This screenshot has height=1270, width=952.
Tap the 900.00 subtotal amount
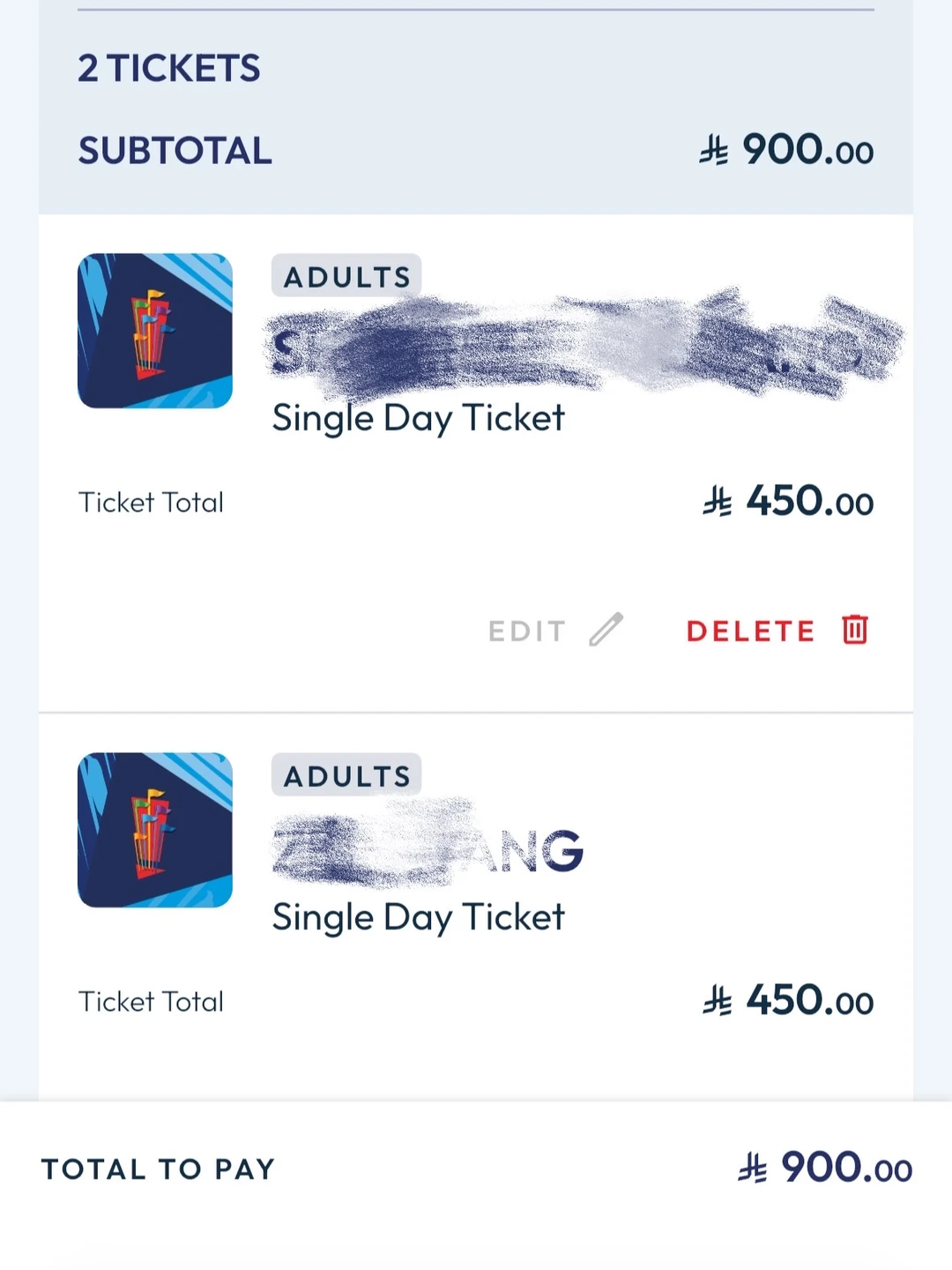pos(807,151)
